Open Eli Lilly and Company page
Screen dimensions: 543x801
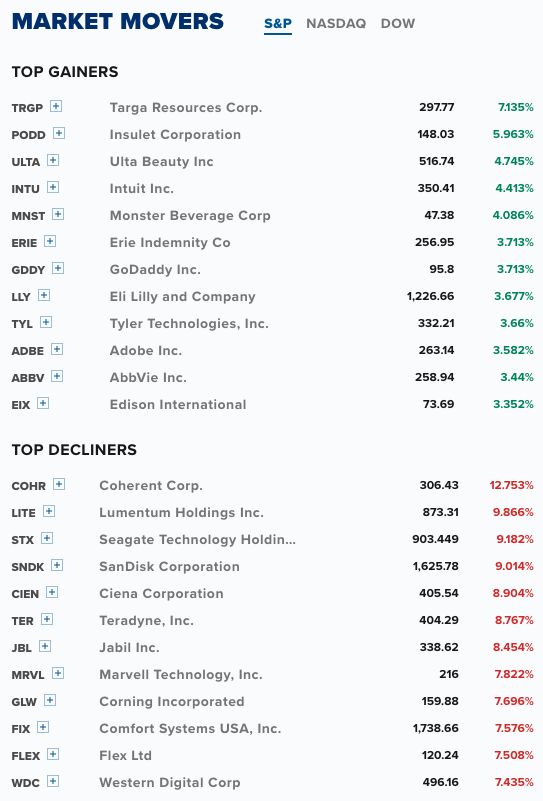tap(182, 296)
